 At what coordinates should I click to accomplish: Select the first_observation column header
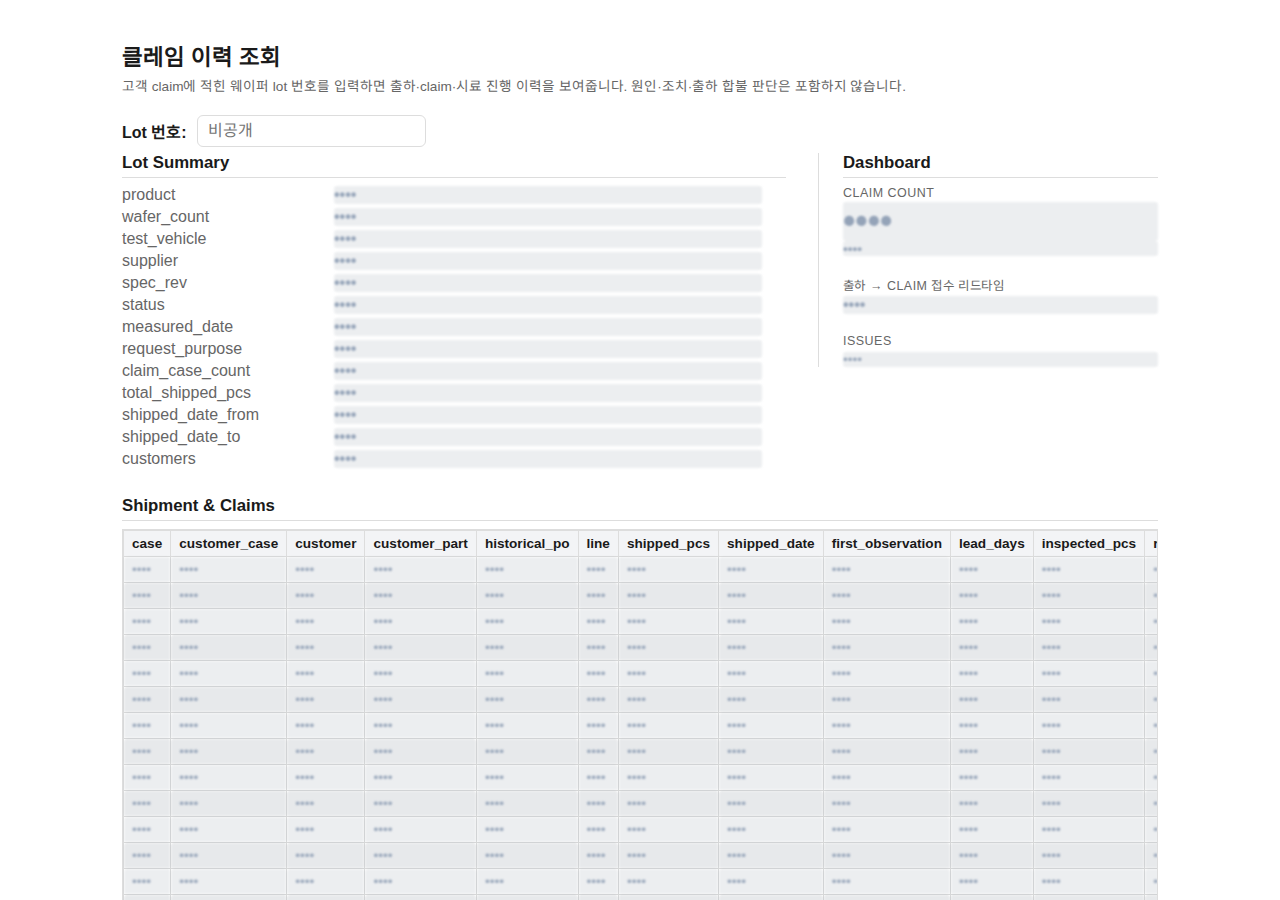tap(887, 544)
